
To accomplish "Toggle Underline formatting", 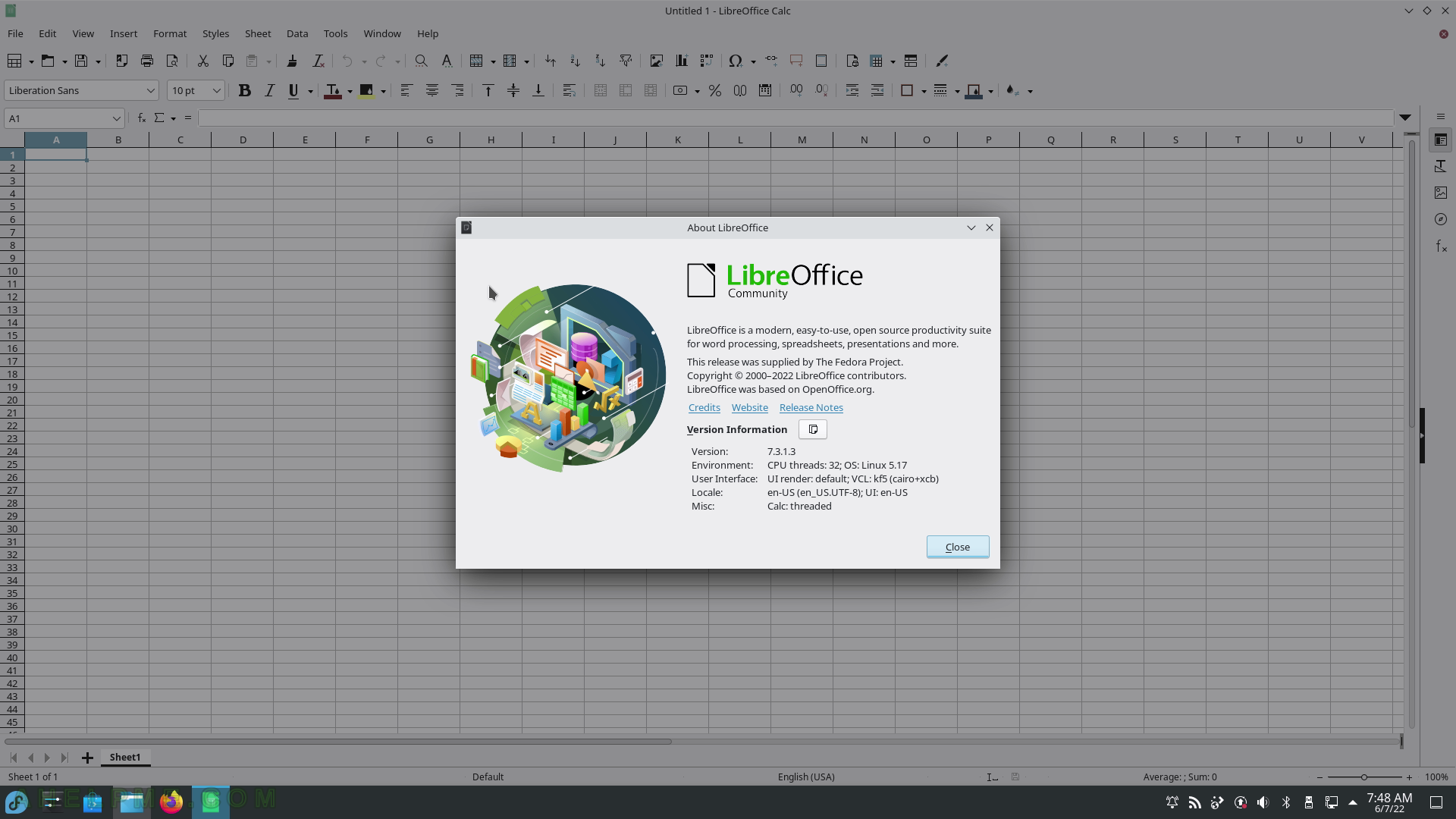I will pos(293,90).
